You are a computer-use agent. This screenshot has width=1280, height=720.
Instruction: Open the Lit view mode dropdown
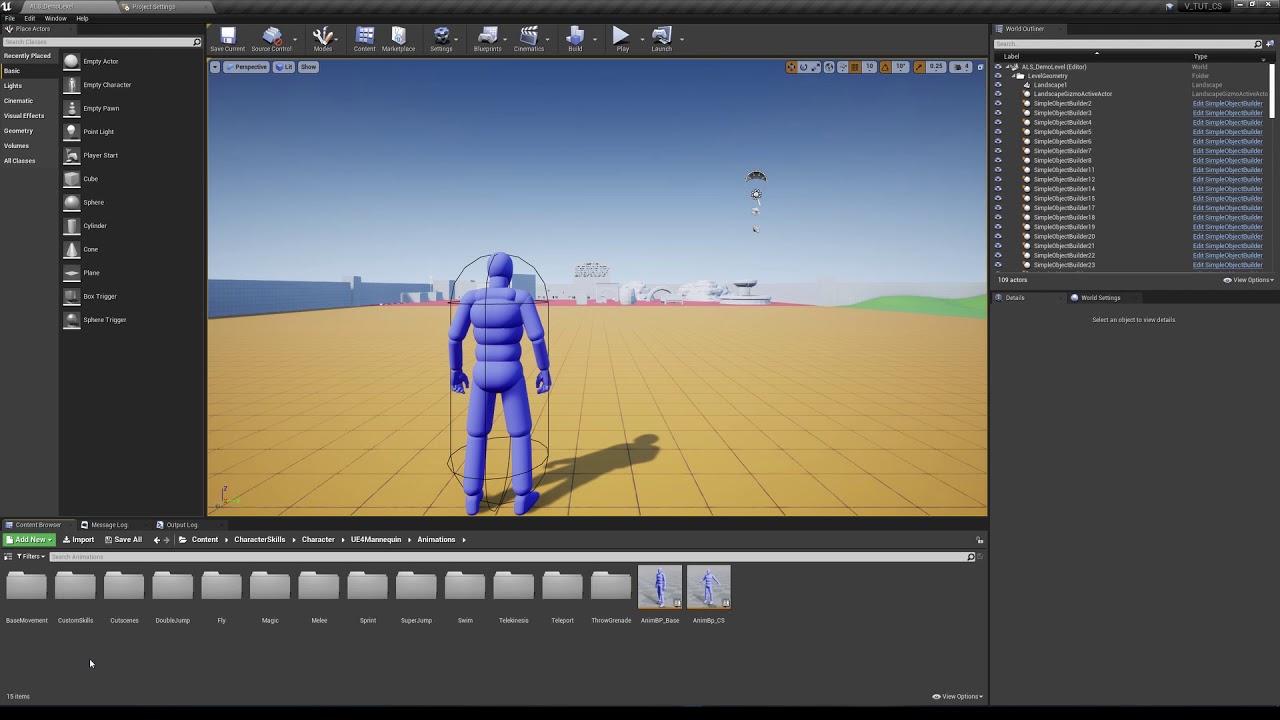pyautogui.click(x=285, y=67)
